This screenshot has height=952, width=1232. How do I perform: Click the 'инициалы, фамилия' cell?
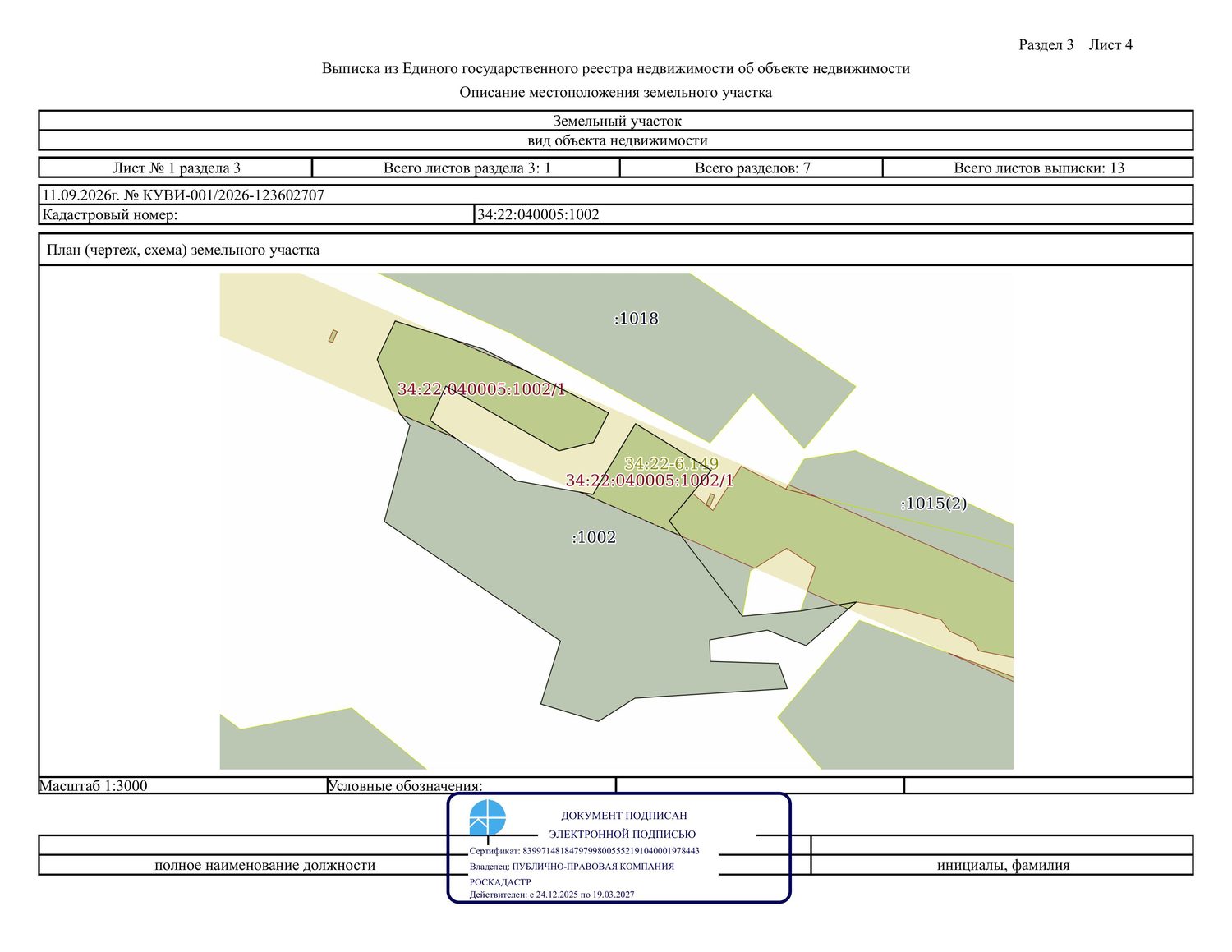1003,865
